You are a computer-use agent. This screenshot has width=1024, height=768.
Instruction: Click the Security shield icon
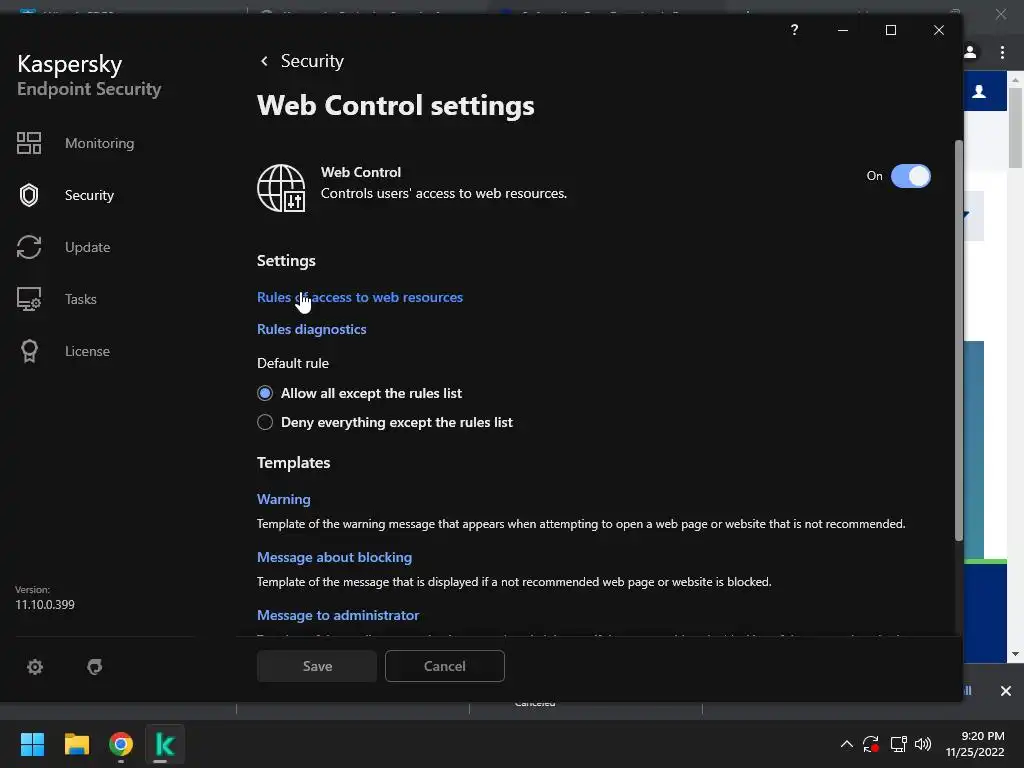[x=29, y=195]
